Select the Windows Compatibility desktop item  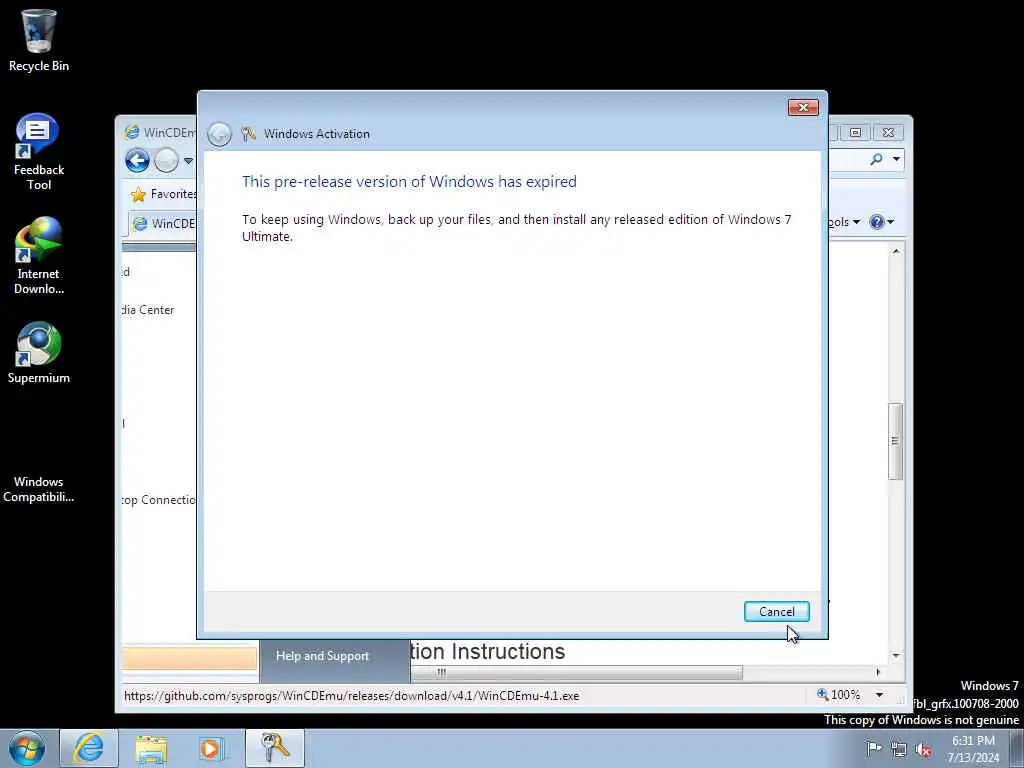pyautogui.click(x=39, y=489)
